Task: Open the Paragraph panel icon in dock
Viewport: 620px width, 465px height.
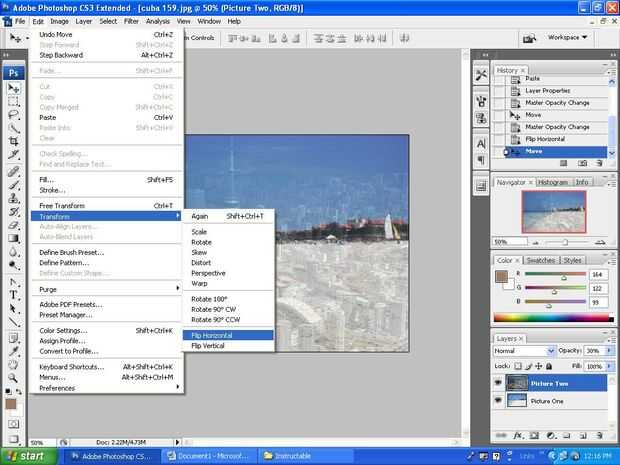Action: [x=481, y=160]
